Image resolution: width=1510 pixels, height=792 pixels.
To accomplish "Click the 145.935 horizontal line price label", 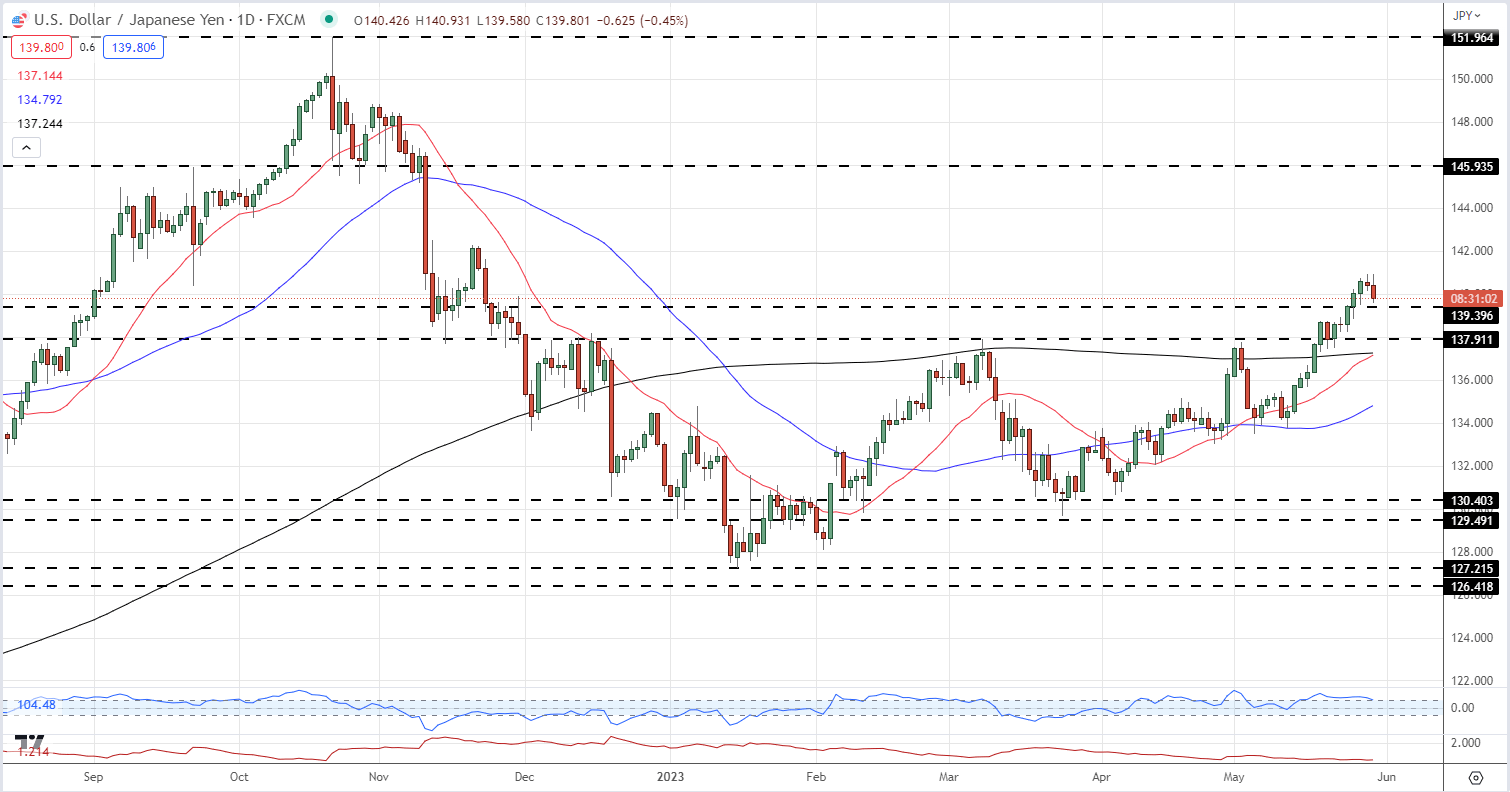I will click(x=1470, y=166).
